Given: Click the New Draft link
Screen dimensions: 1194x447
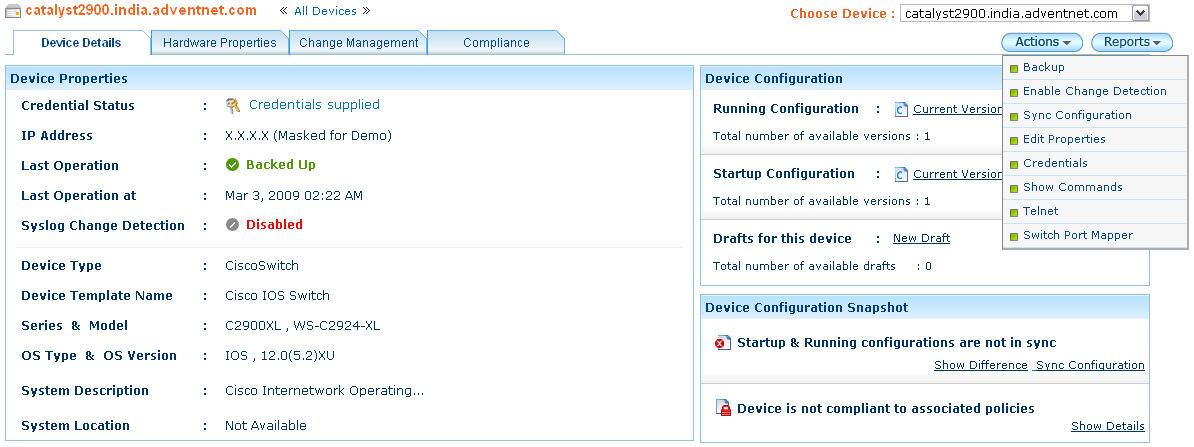Looking at the screenshot, I should (921, 238).
